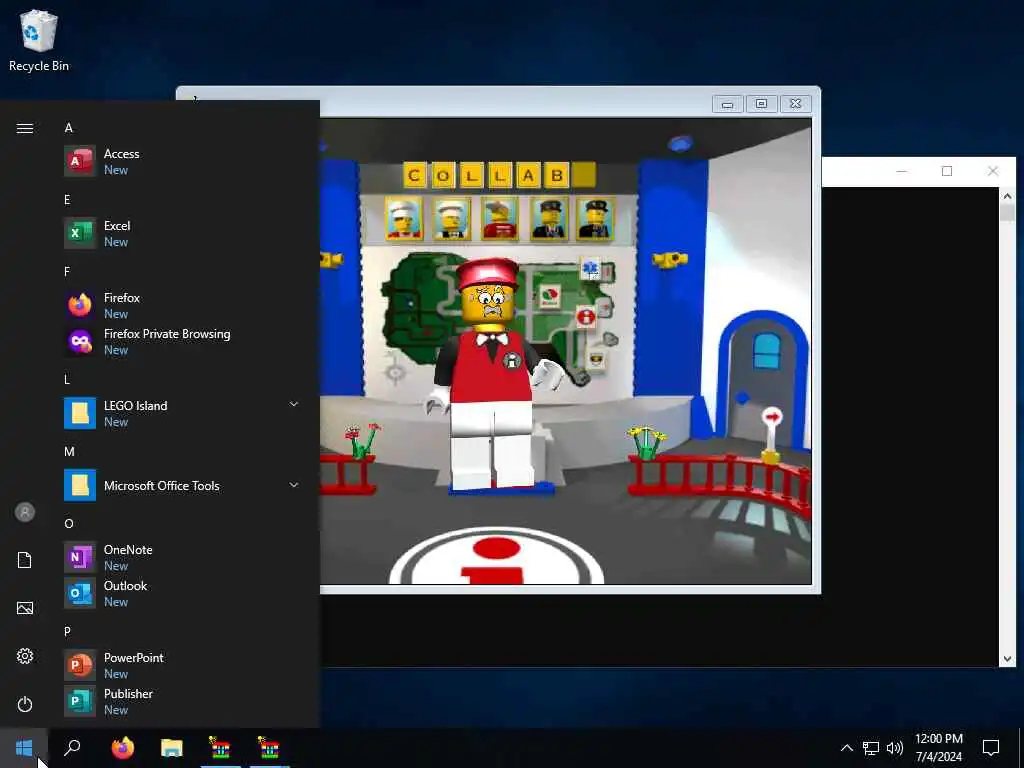
Task: Launch OneNote from the app list
Action: coord(182,557)
